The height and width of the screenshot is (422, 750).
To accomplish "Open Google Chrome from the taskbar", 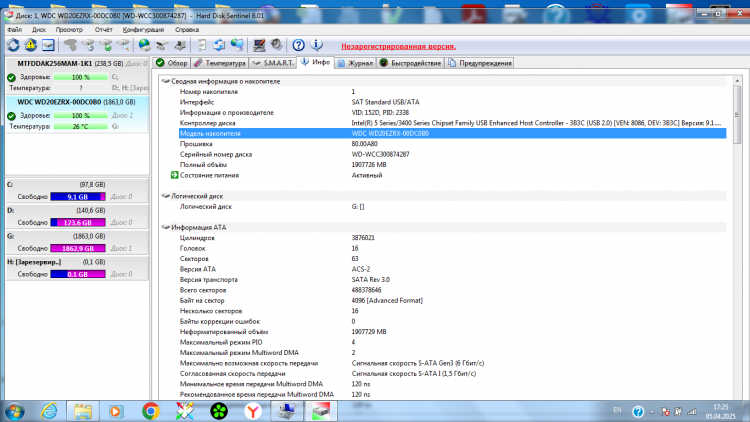I will pyautogui.click(x=151, y=411).
